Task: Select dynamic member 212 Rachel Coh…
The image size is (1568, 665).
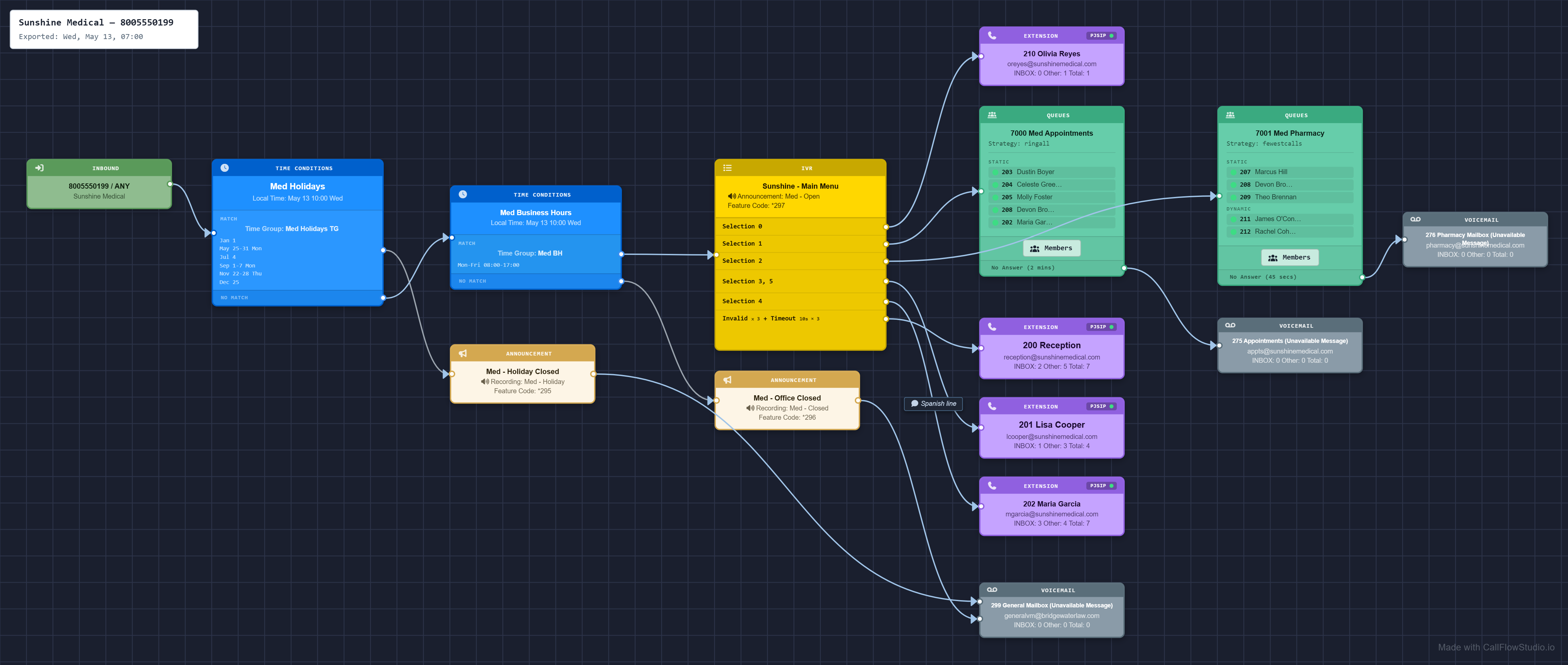Action: coord(1289,231)
